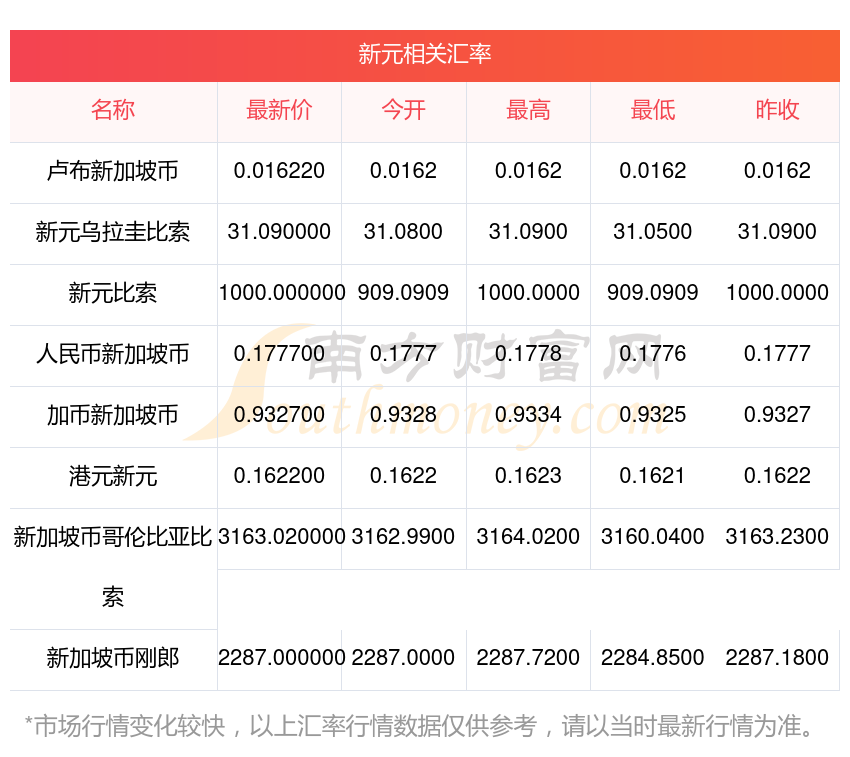Click the latest price 0.162200
Screen dimensions: 850x757
tap(279, 476)
